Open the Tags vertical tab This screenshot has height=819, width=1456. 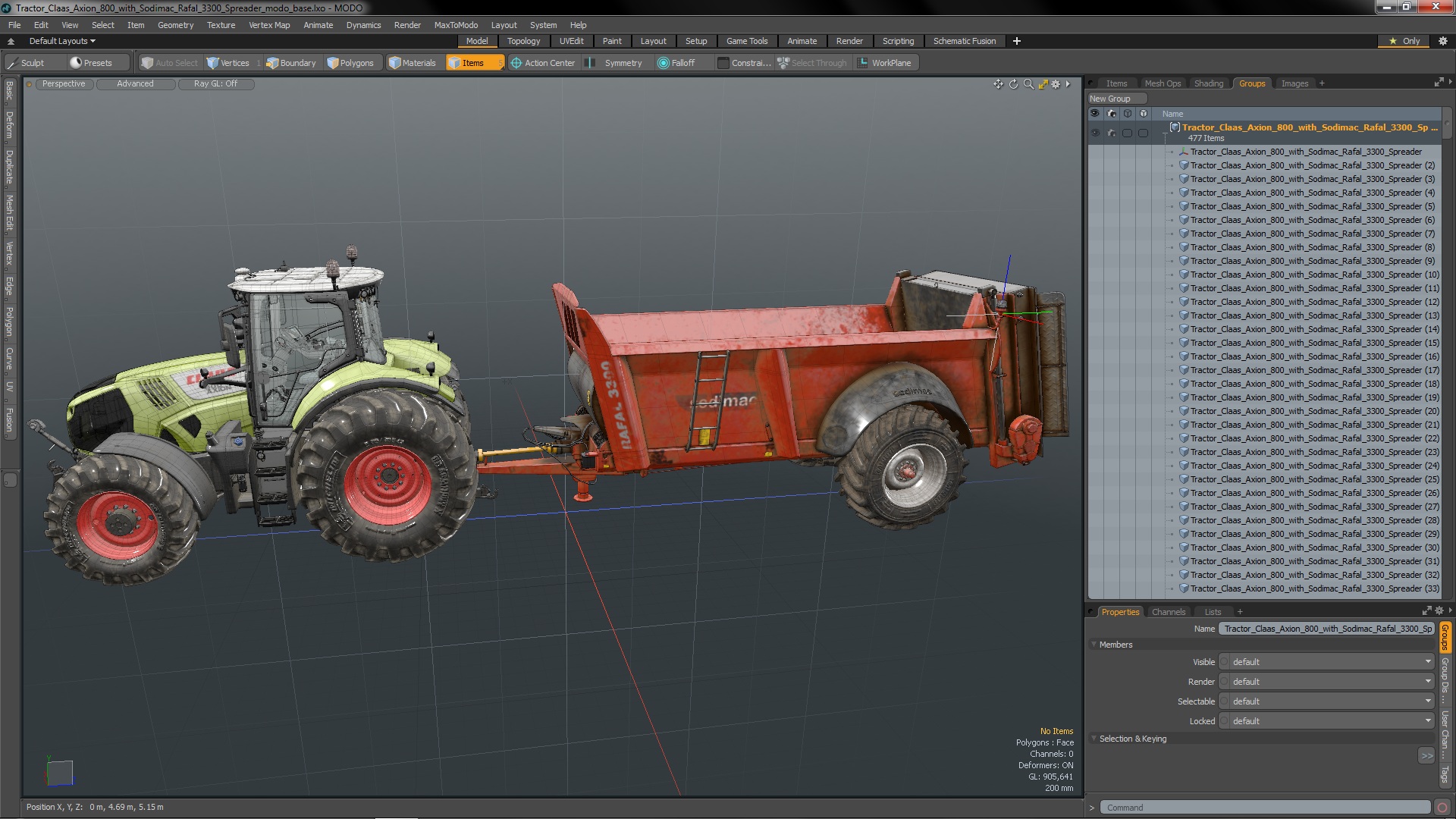[x=1445, y=773]
